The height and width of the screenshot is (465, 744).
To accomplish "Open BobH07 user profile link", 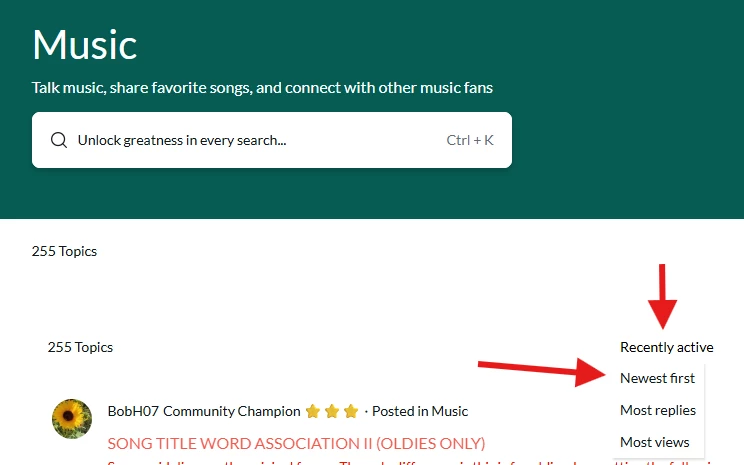I will (x=133, y=411).
